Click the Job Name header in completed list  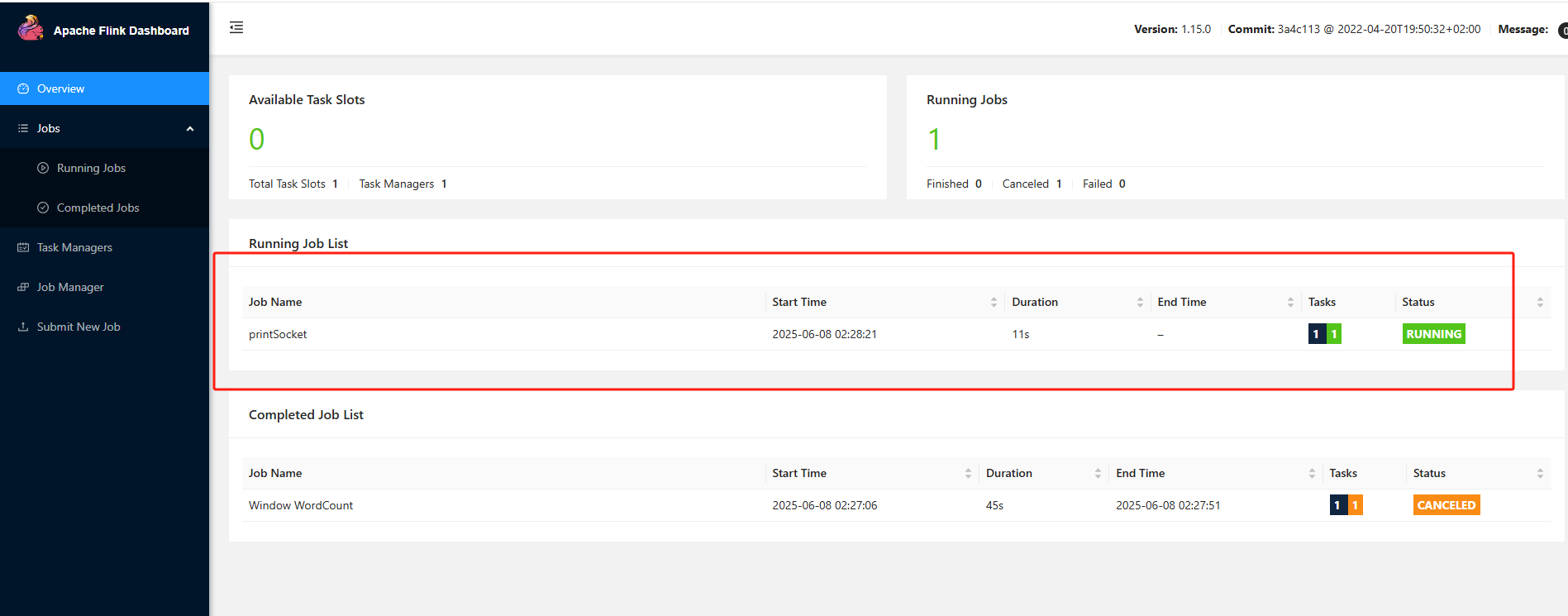click(275, 473)
